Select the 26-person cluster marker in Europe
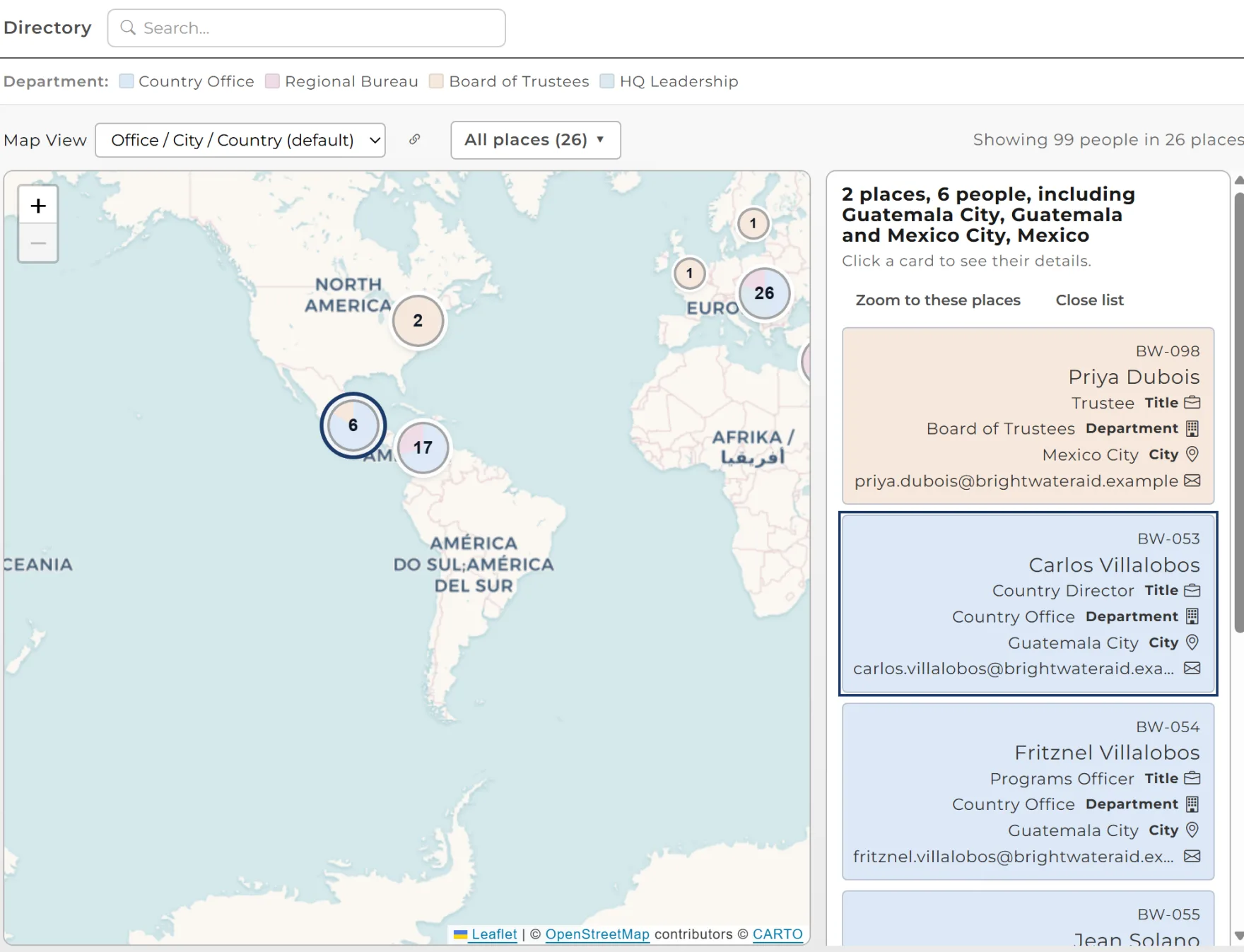 tap(764, 293)
